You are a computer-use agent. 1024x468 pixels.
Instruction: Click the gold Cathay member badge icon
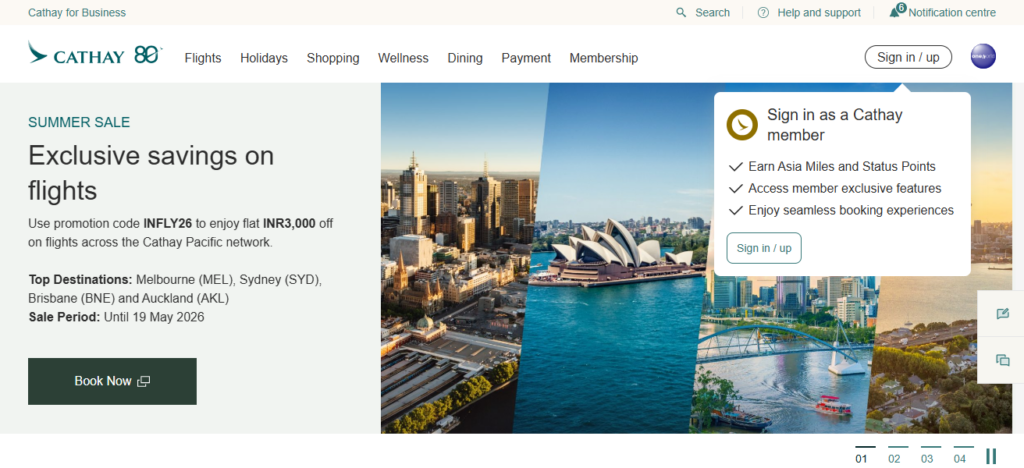742,124
